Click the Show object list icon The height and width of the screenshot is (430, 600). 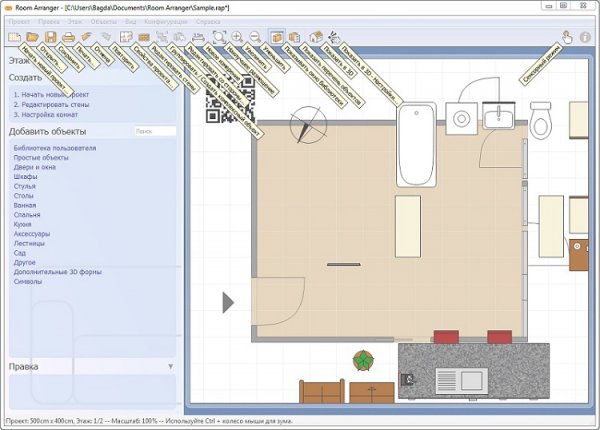(294, 37)
